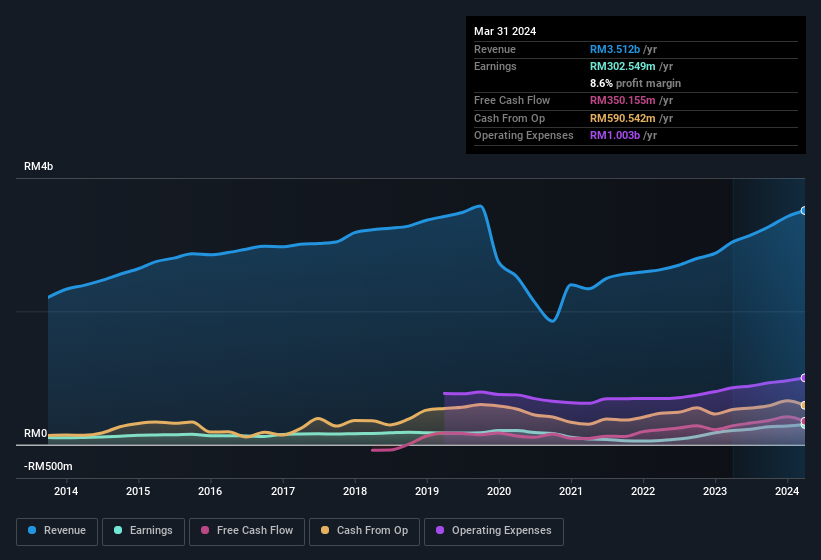Click the RM3.512b revenue value
This screenshot has height=560, width=821.
(615, 49)
